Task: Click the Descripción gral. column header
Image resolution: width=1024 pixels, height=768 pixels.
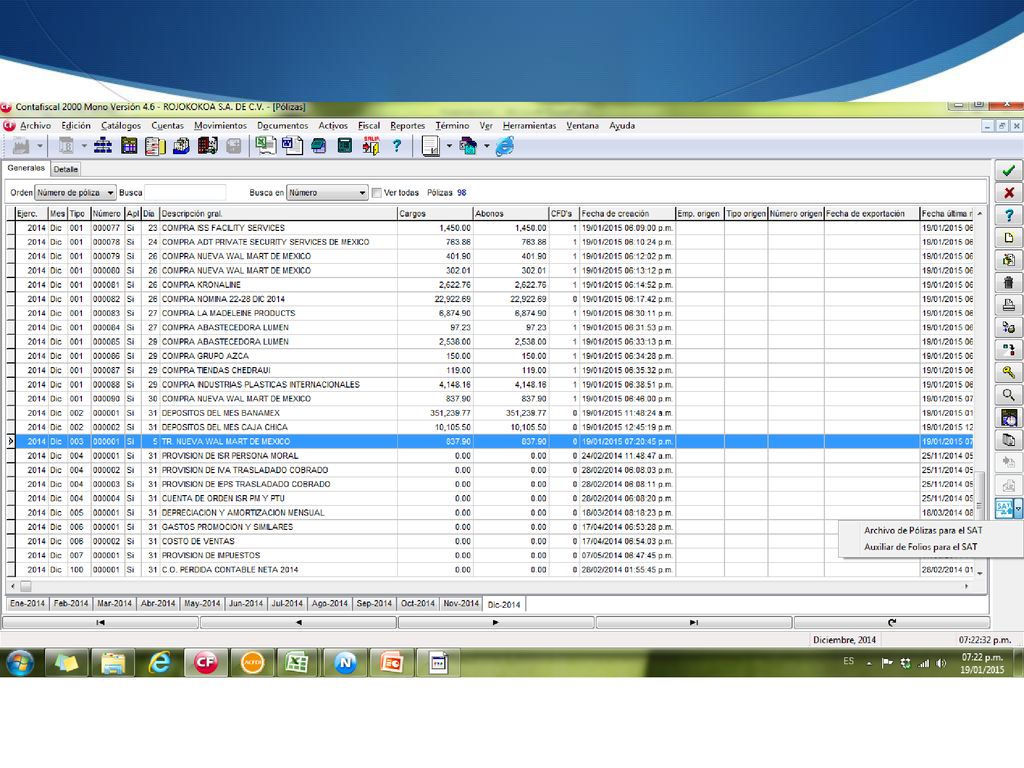Action: point(278,214)
